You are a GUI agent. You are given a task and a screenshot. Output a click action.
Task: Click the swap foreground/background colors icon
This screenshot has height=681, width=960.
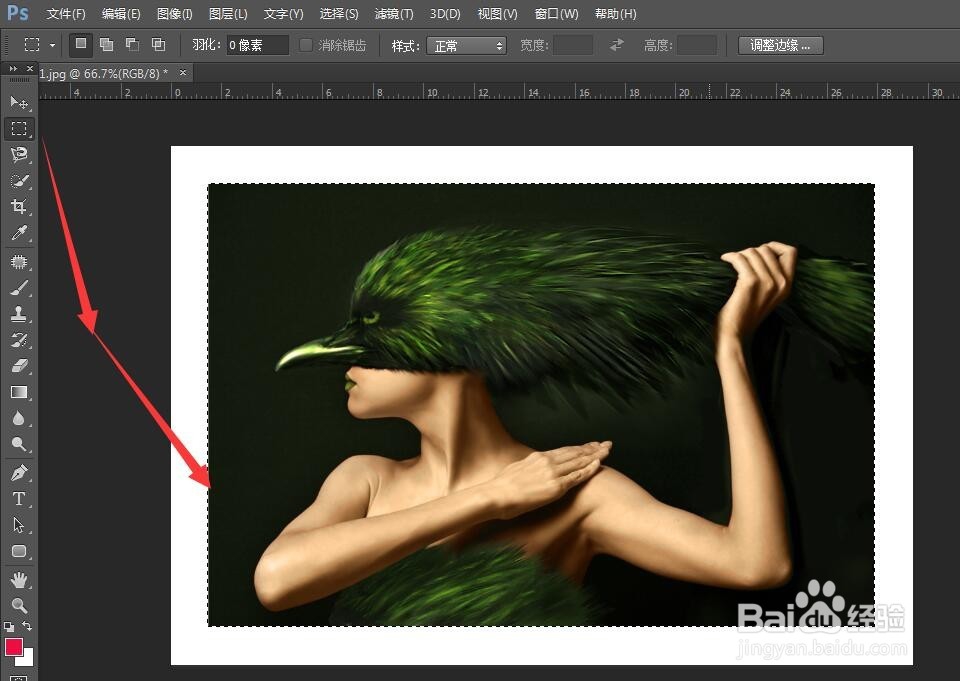[x=27, y=626]
